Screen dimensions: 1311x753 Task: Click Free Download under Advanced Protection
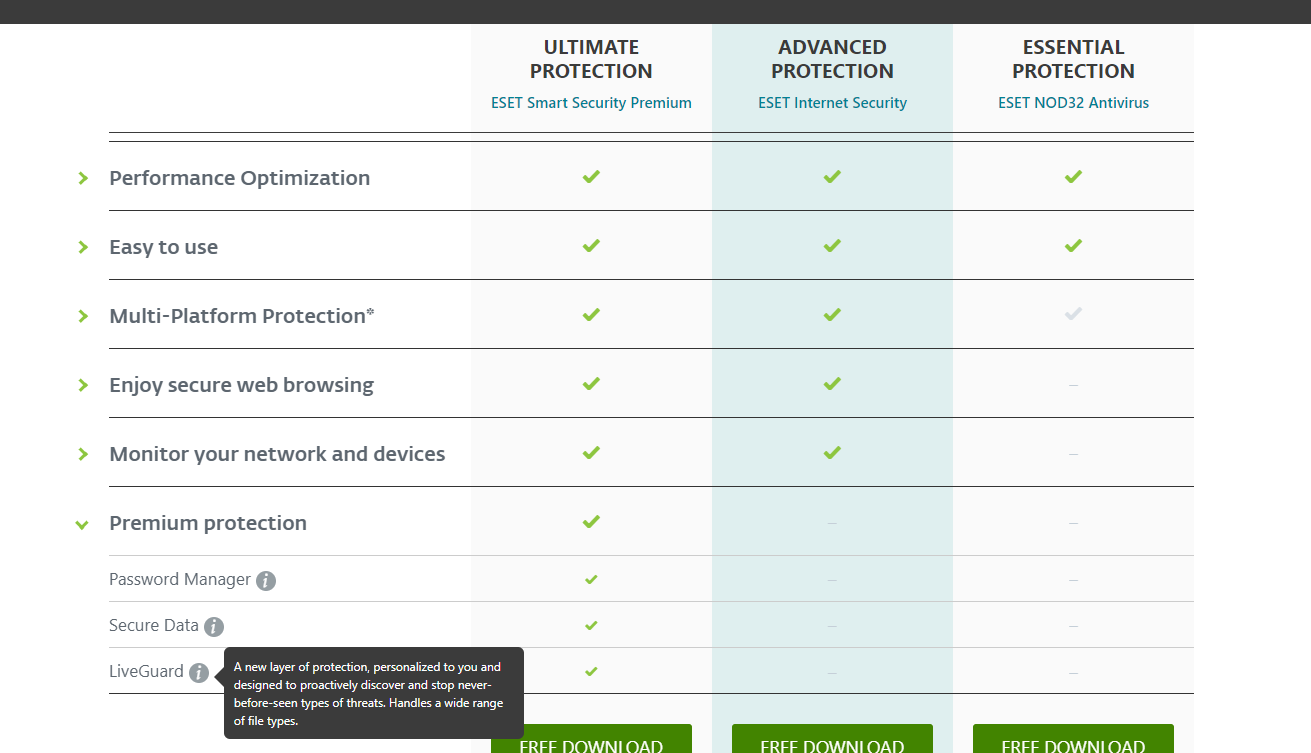[832, 739]
